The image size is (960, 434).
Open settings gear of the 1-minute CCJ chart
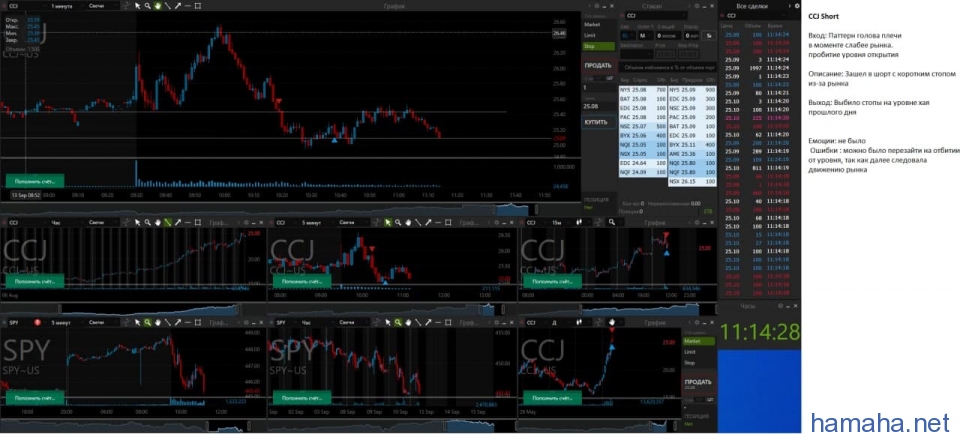pos(596,6)
